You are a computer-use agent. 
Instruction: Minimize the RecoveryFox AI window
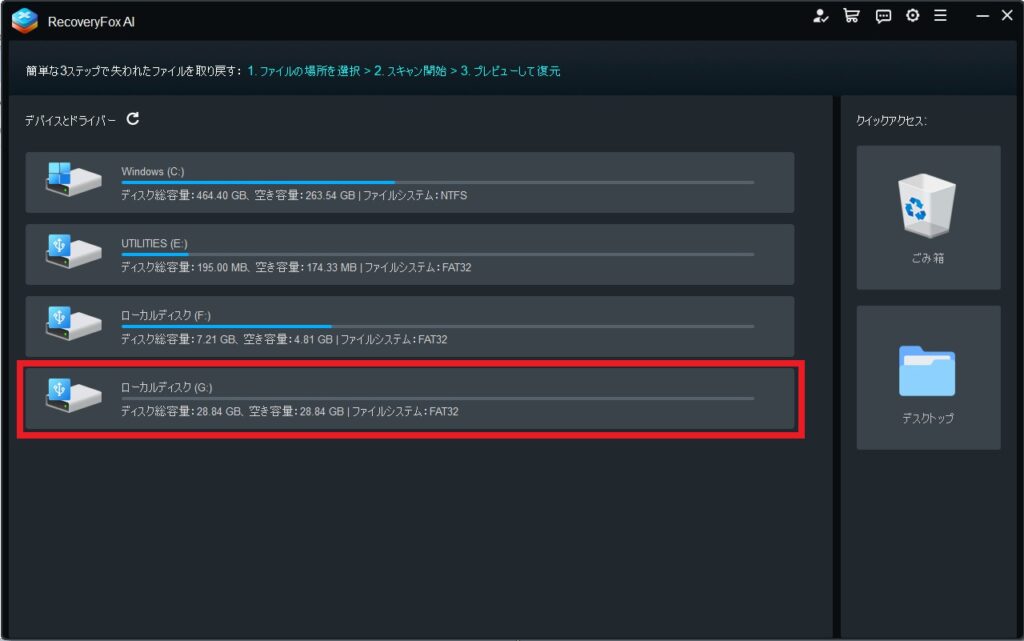pyautogui.click(x=982, y=15)
